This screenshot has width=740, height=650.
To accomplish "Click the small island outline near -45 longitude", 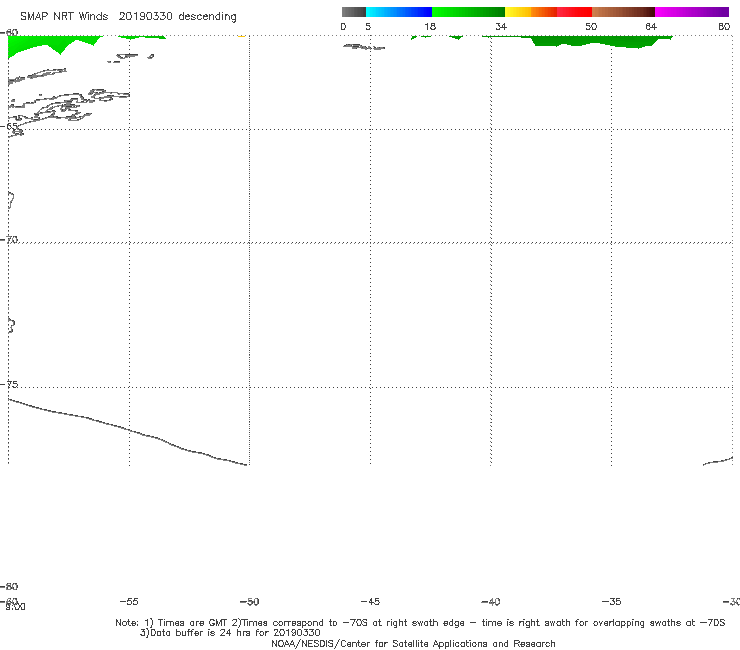I will pyautogui.click(x=363, y=47).
